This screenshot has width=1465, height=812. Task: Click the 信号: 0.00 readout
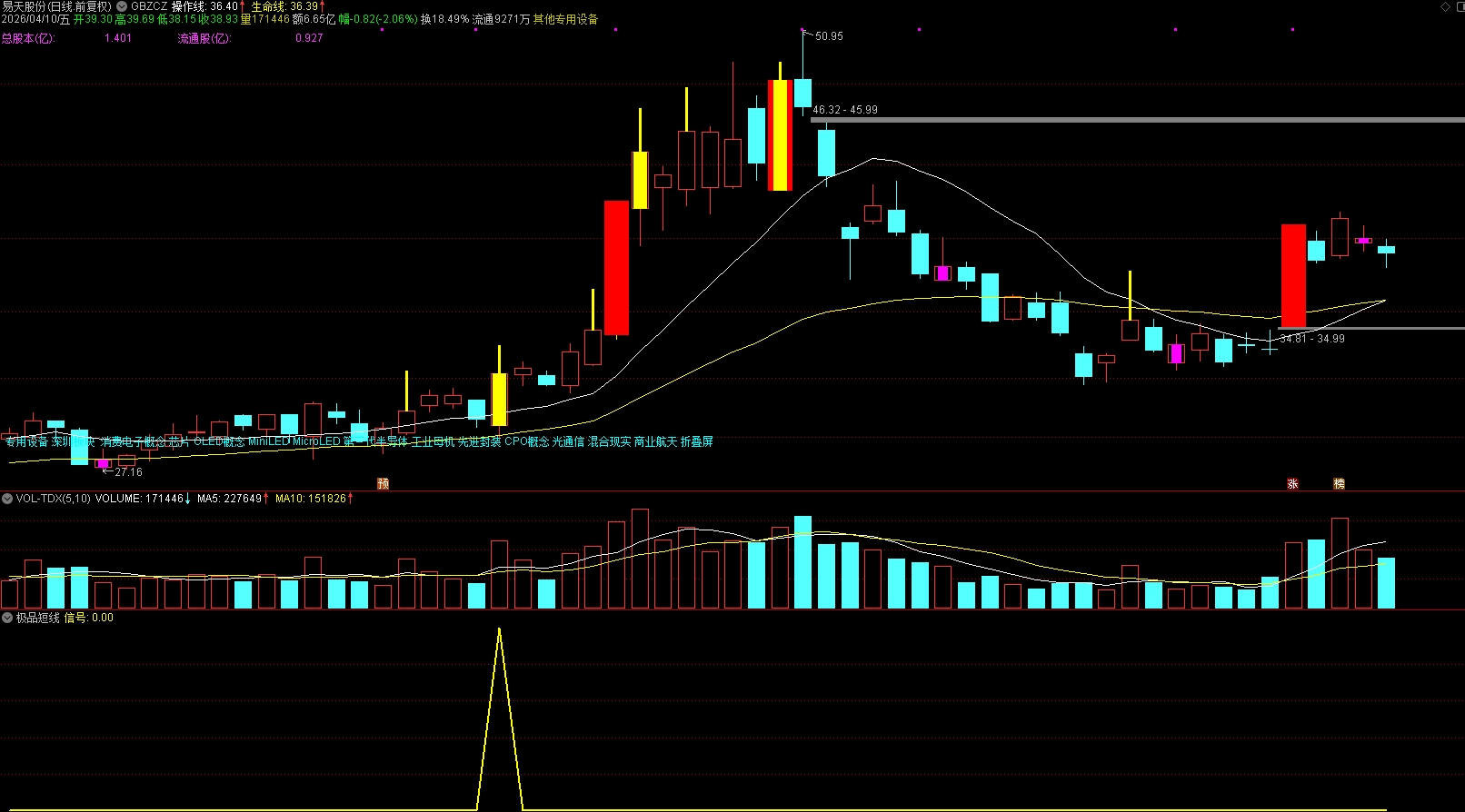(88, 618)
